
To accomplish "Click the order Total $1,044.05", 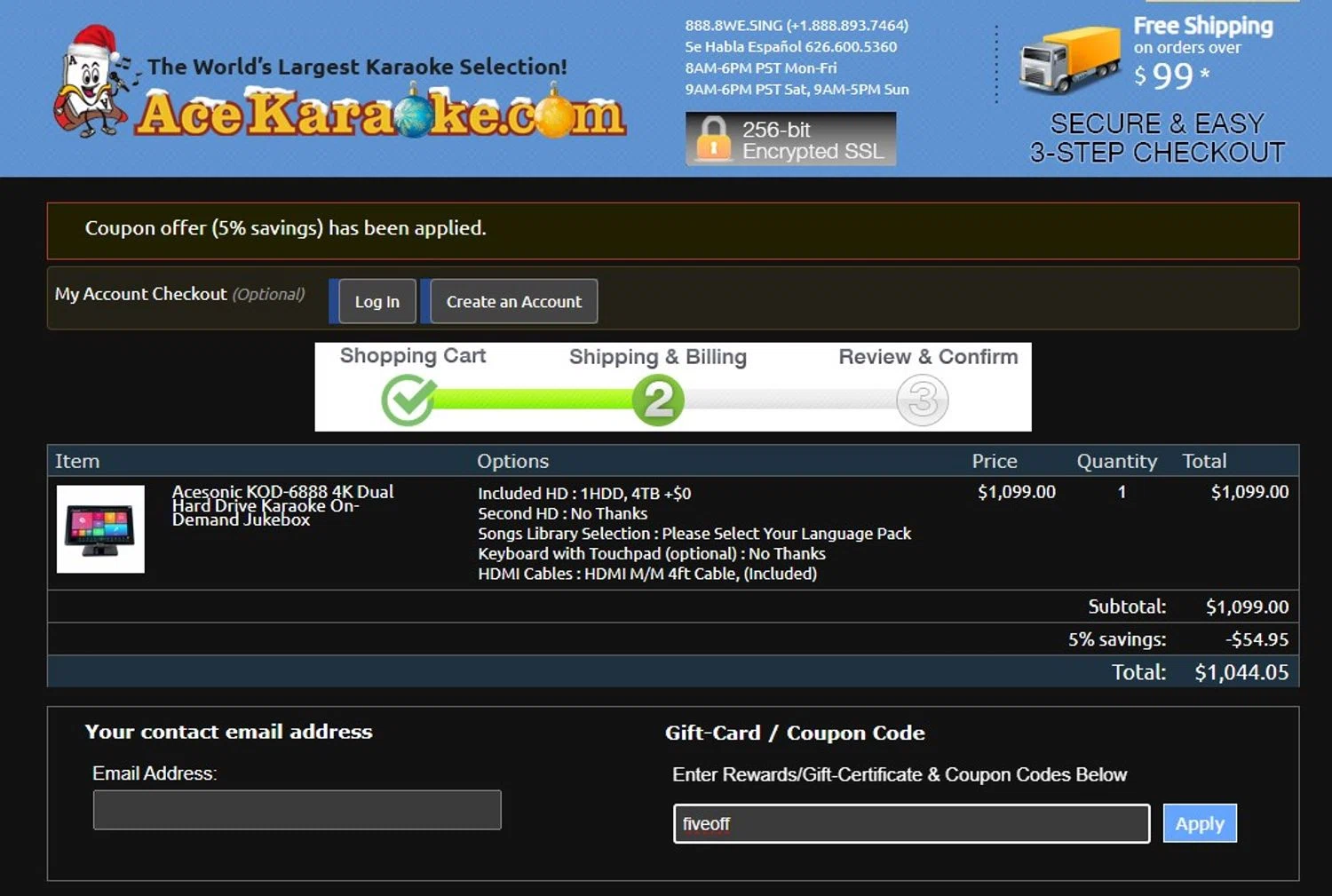I will pyautogui.click(x=1241, y=672).
